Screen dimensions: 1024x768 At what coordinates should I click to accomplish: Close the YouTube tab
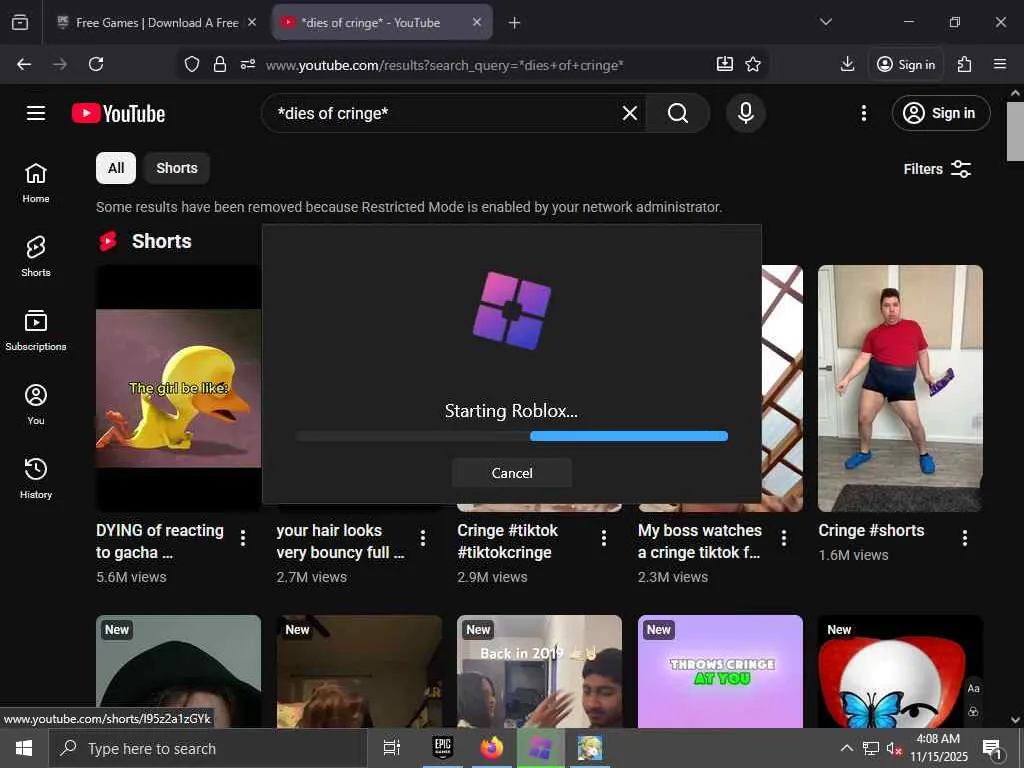coord(477,22)
